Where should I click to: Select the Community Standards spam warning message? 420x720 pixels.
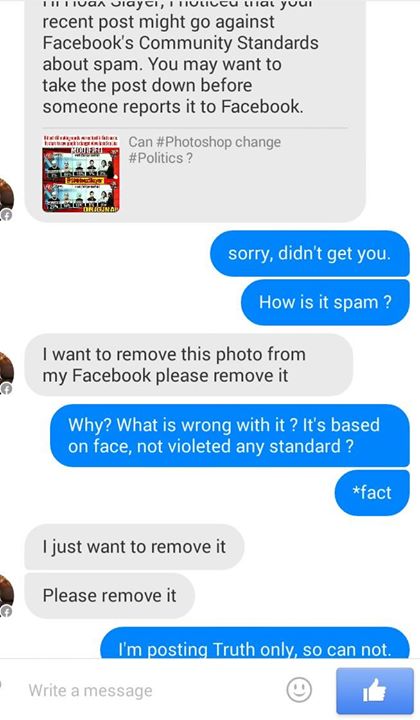[195, 111]
